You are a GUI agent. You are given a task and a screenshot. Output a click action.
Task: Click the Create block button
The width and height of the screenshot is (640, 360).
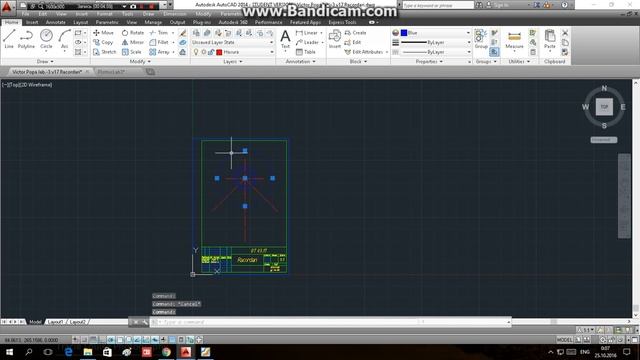(x=355, y=33)
